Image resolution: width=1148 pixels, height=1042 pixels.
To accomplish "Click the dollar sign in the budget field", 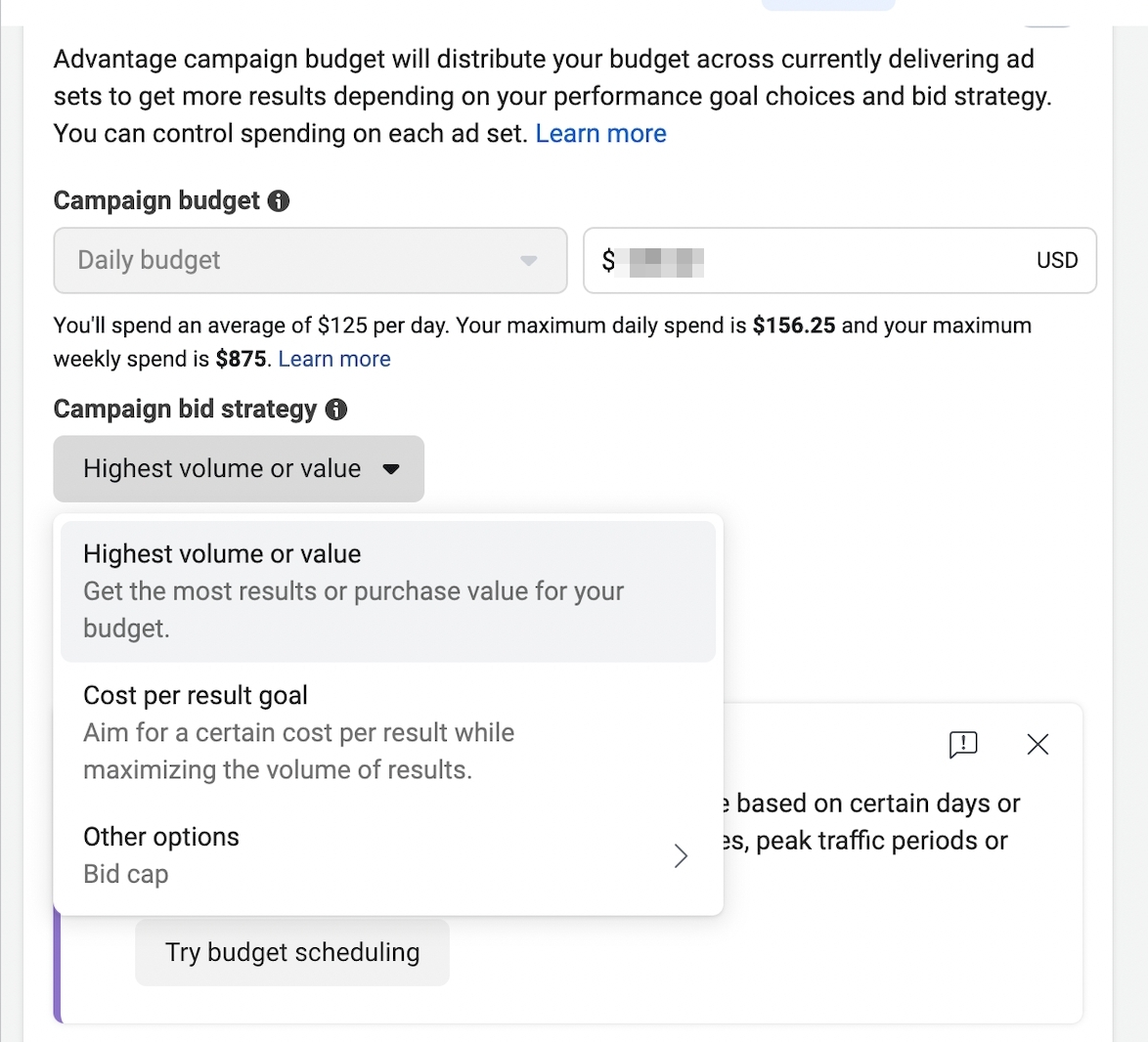I will pos(608,260).
